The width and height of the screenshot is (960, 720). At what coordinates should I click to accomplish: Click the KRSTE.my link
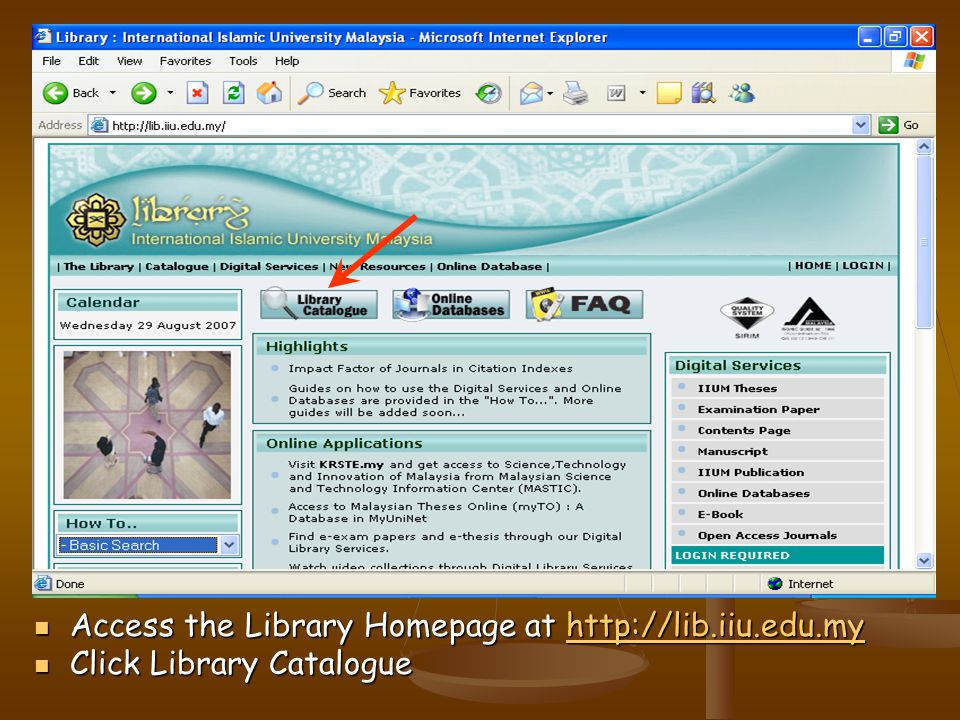tap(351, 464)
